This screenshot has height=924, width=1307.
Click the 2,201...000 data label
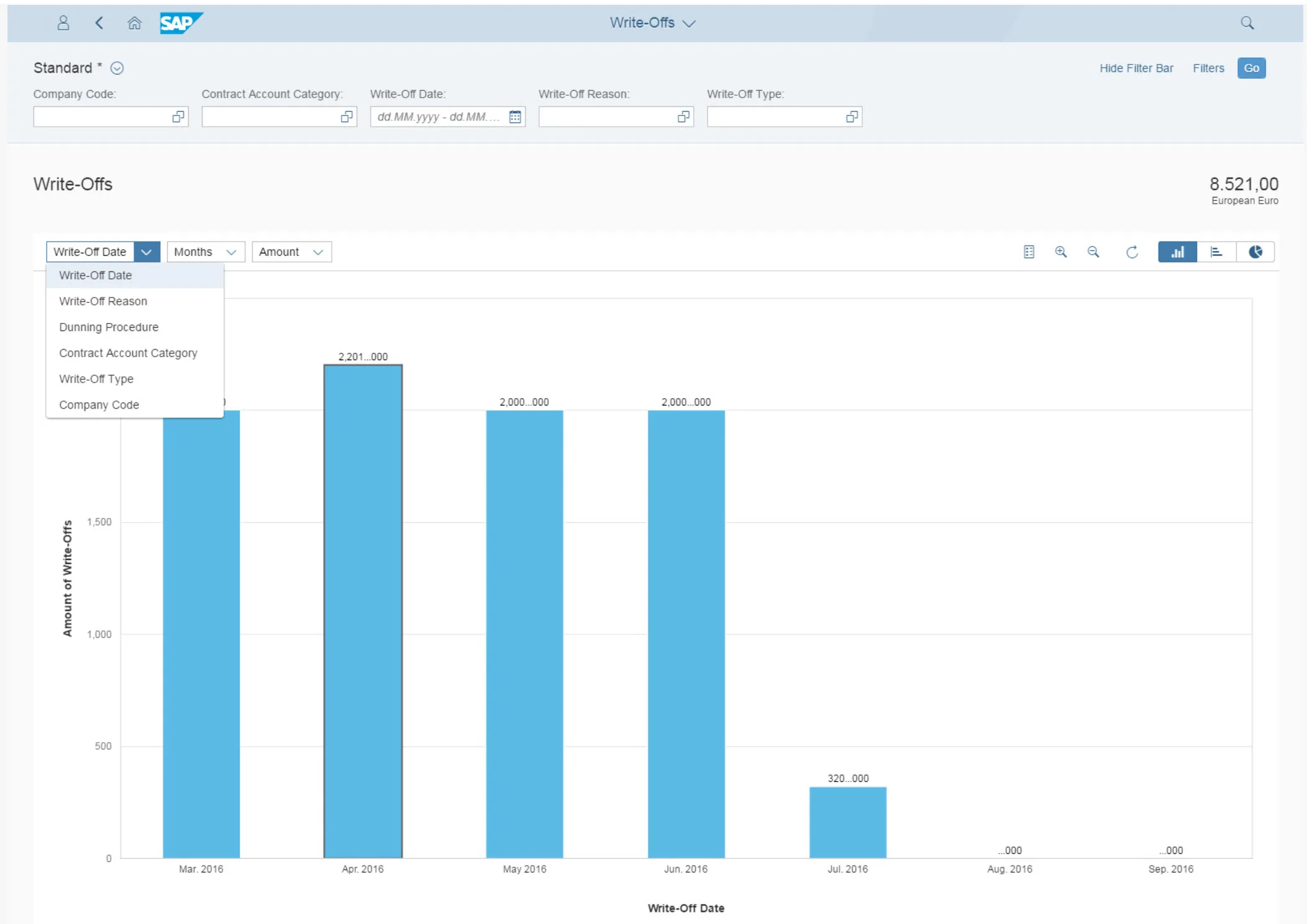[x=363, y=356]
